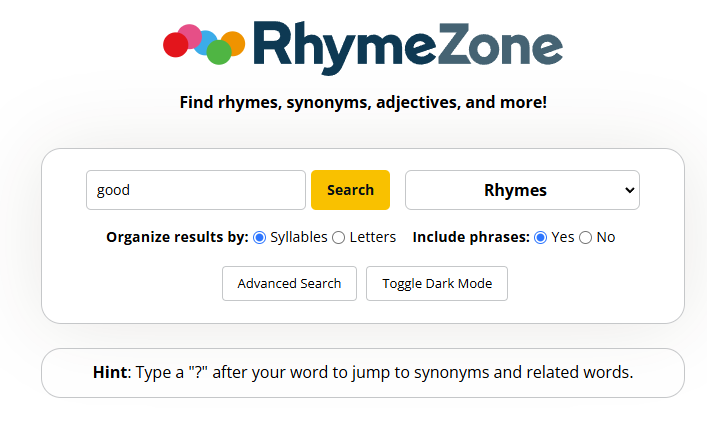Click the tagline "Find rhymes, synonyms, adjectives, and more!"
This screenshot has height=421, width=707.
click(x=363, y=102)
